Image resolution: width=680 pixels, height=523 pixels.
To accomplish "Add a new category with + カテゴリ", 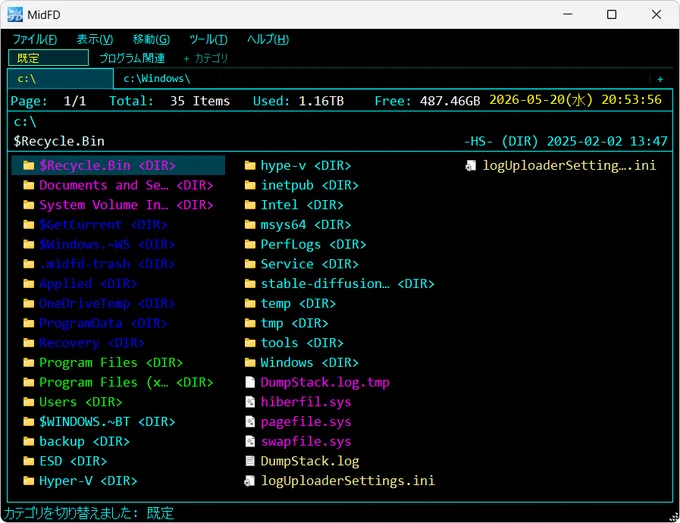I will click(205, 58).
